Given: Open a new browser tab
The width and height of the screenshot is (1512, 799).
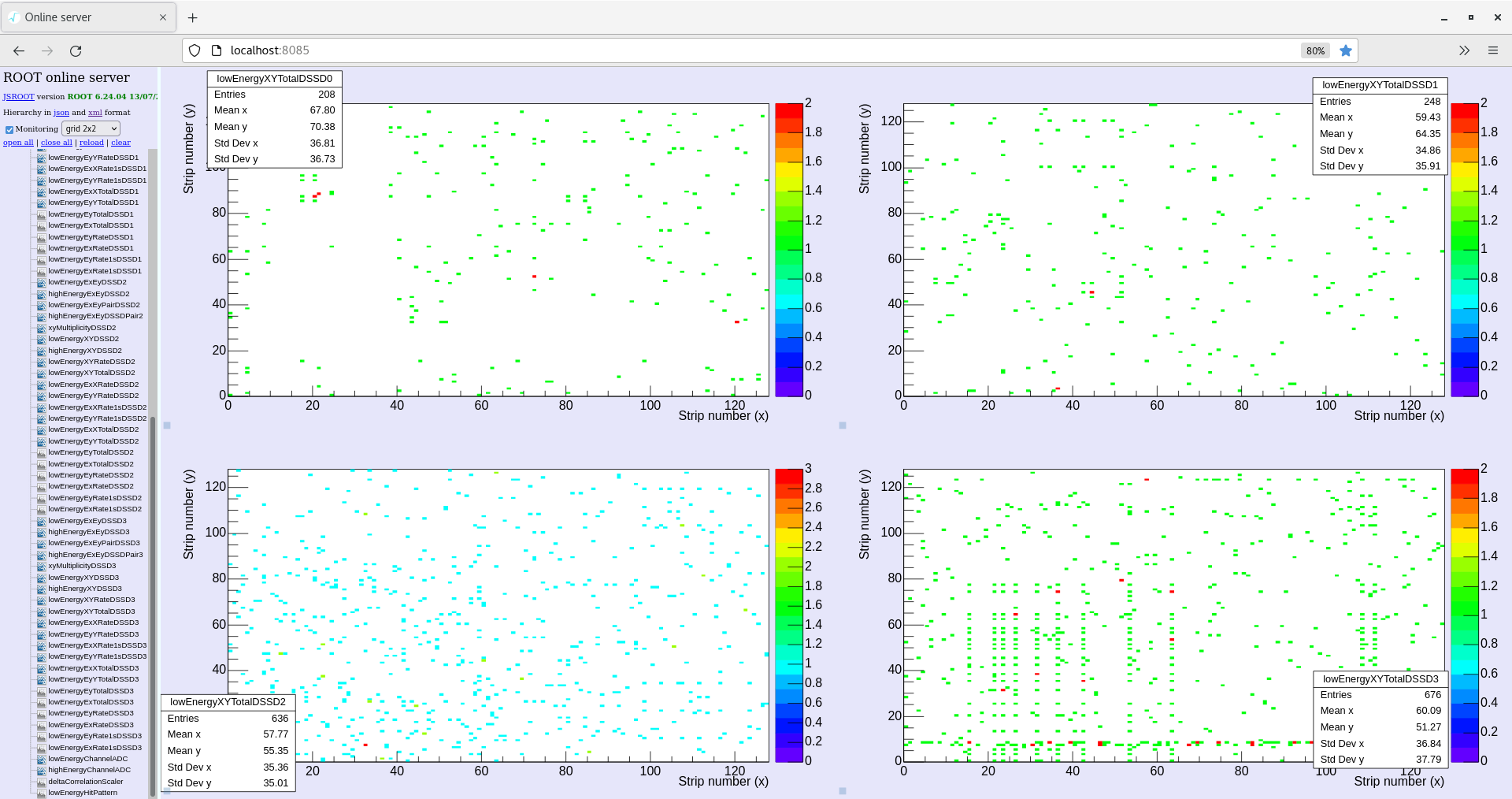Looking at the screenshot, I should tap(193, 17).
